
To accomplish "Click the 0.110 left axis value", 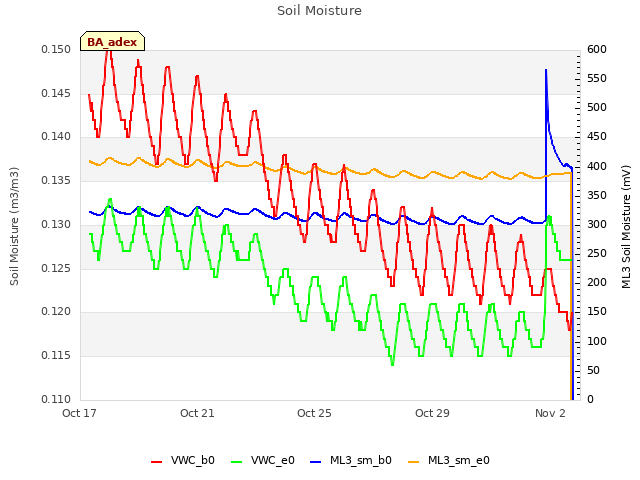I will pyautogui.click(x=56, y=399).
